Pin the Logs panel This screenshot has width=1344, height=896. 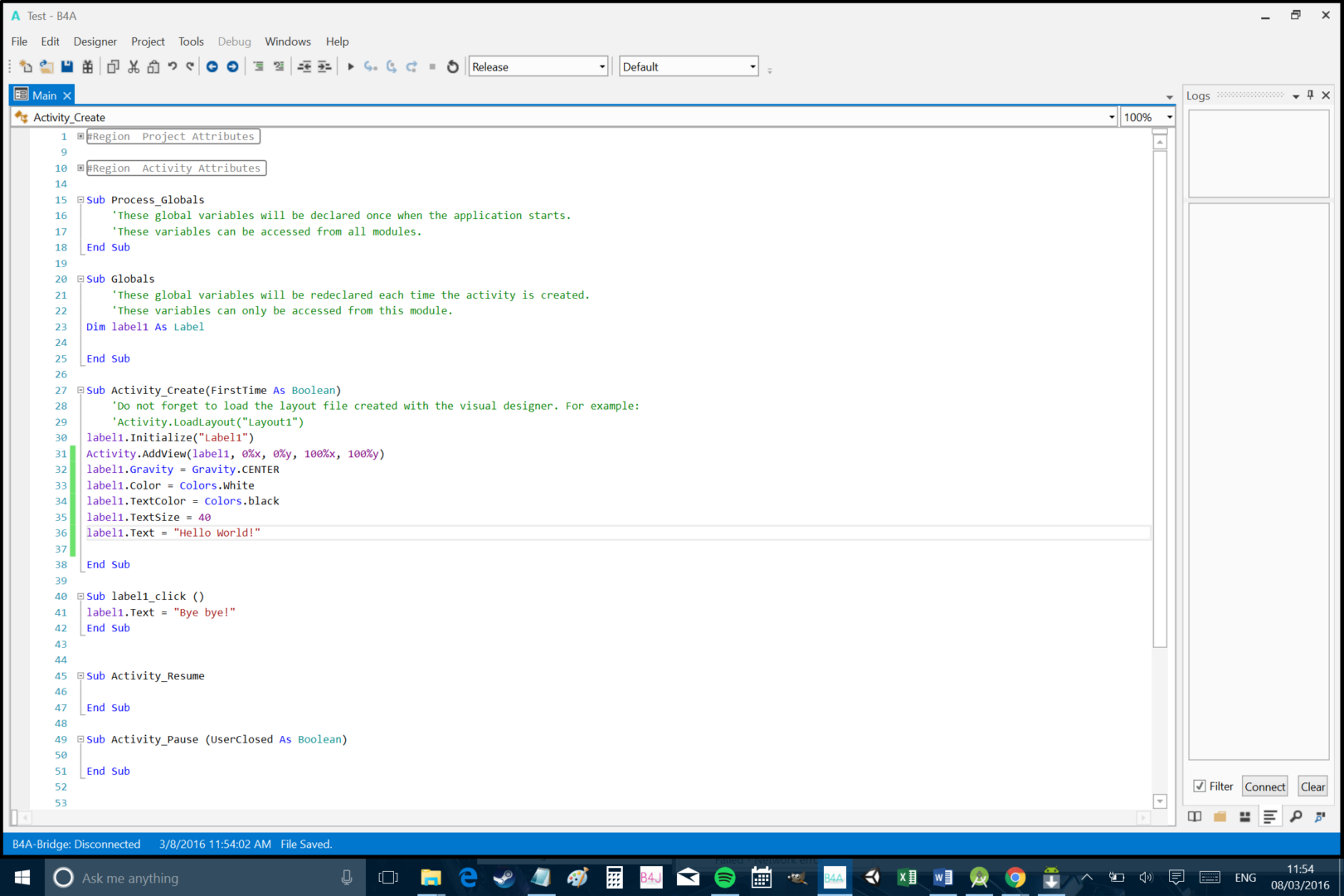[x=1310, y=95]
